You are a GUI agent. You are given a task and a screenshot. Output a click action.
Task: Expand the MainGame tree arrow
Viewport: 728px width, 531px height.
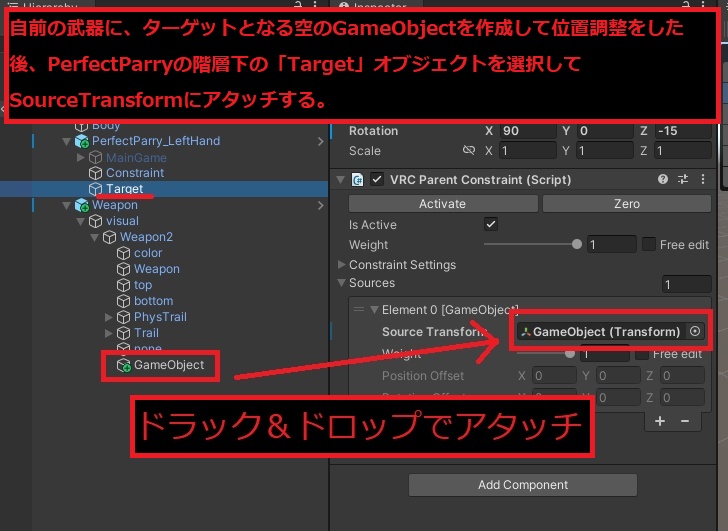point(80,158)
